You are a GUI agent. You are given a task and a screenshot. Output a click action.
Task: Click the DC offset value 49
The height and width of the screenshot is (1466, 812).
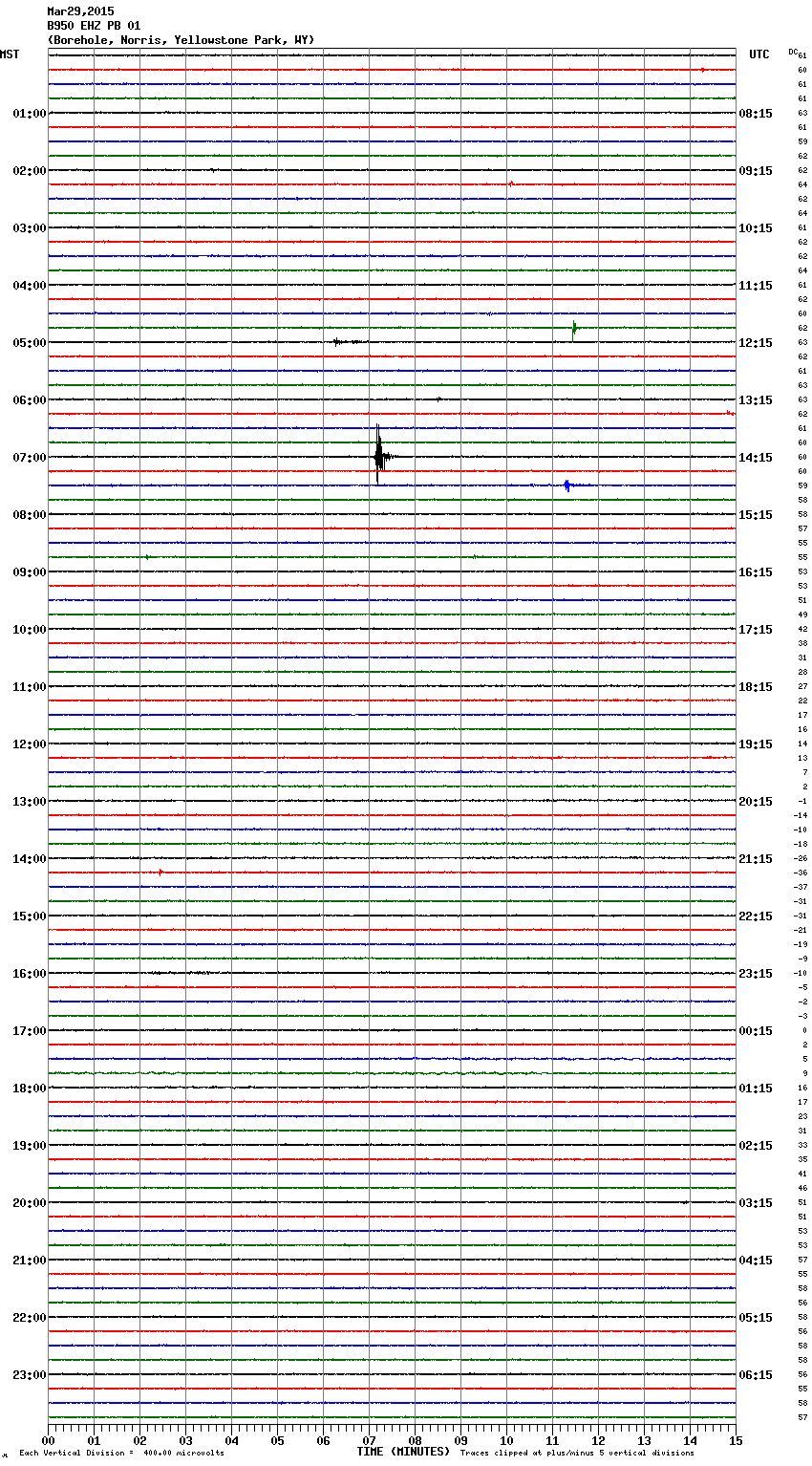(x=802, y=614)
